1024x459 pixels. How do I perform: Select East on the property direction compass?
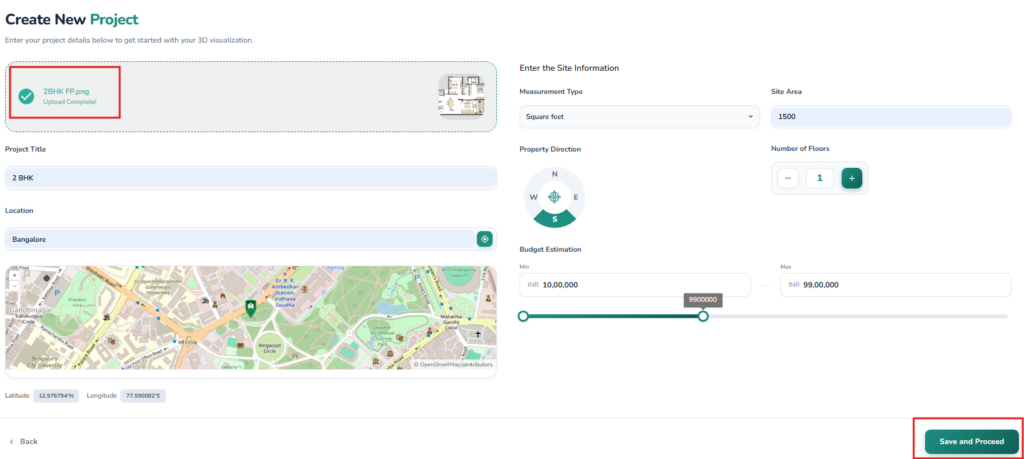[x=576, y=197]
